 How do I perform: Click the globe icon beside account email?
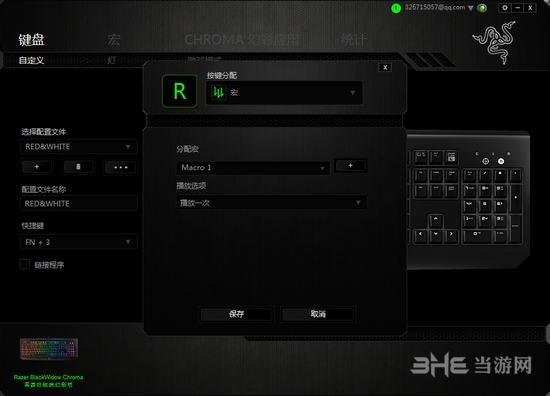coord(482,8)
